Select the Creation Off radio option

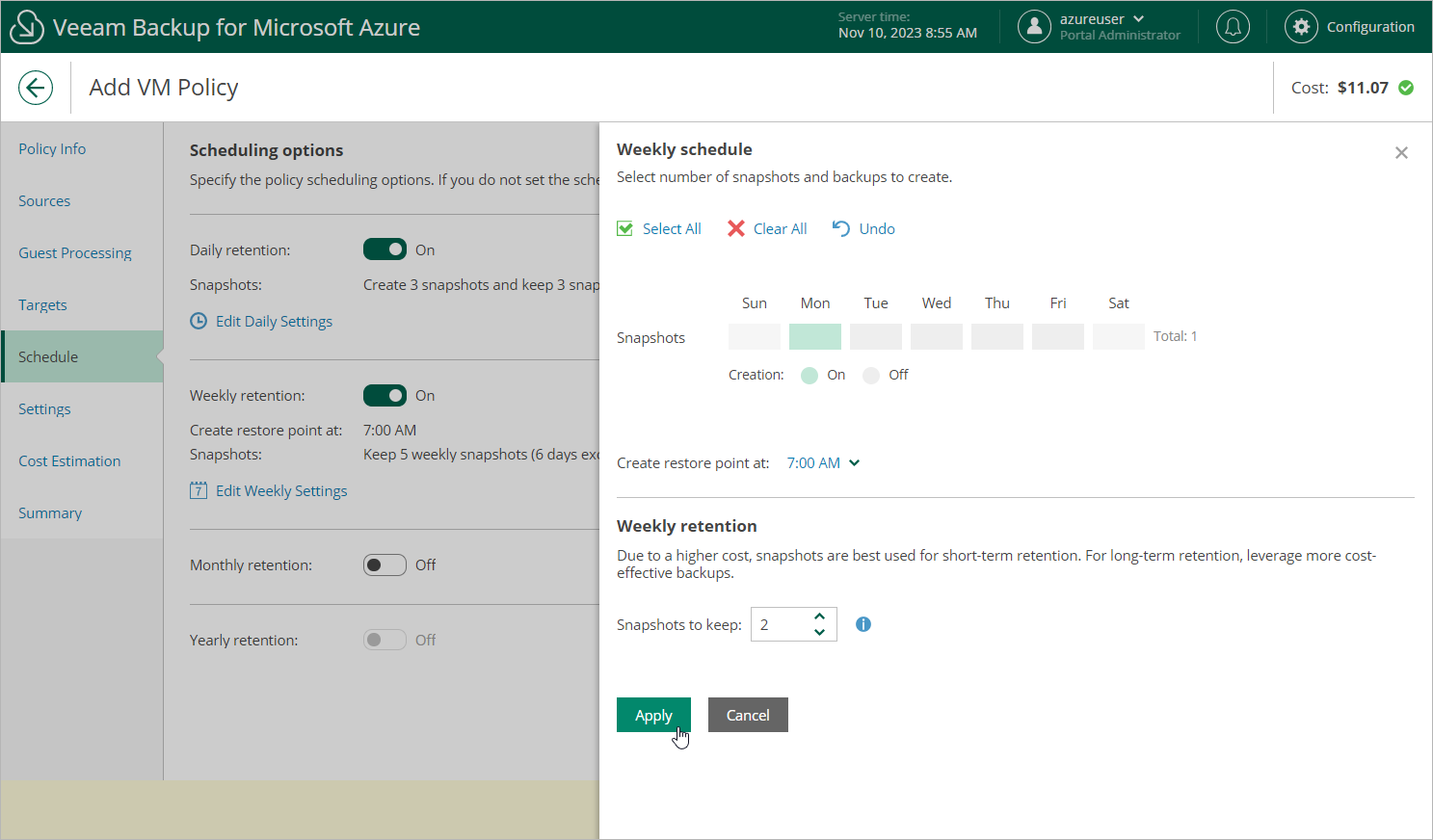click(x=871, y=375)
